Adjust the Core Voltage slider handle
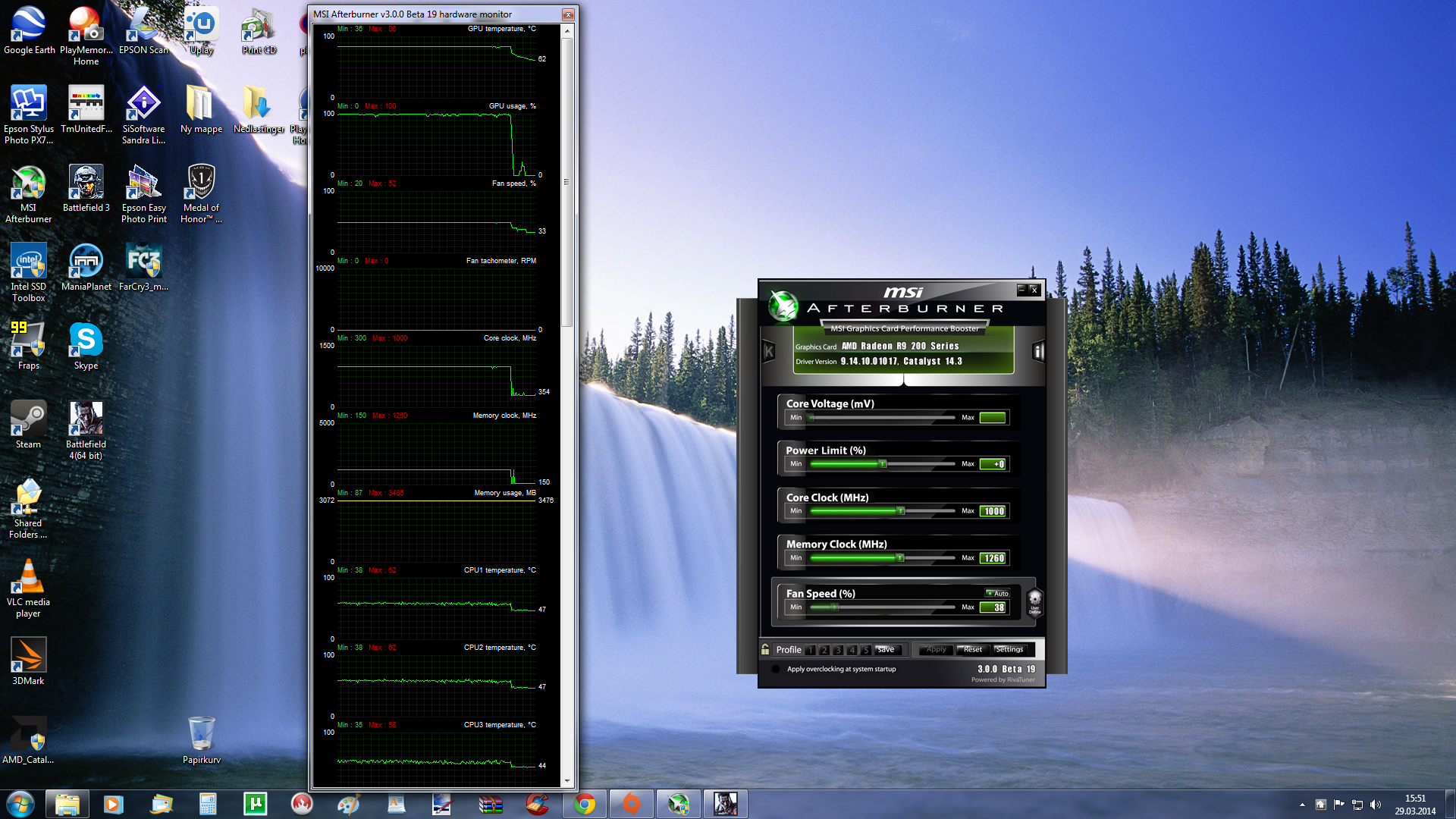This screenshot has height=819, width=1456. 811,417
